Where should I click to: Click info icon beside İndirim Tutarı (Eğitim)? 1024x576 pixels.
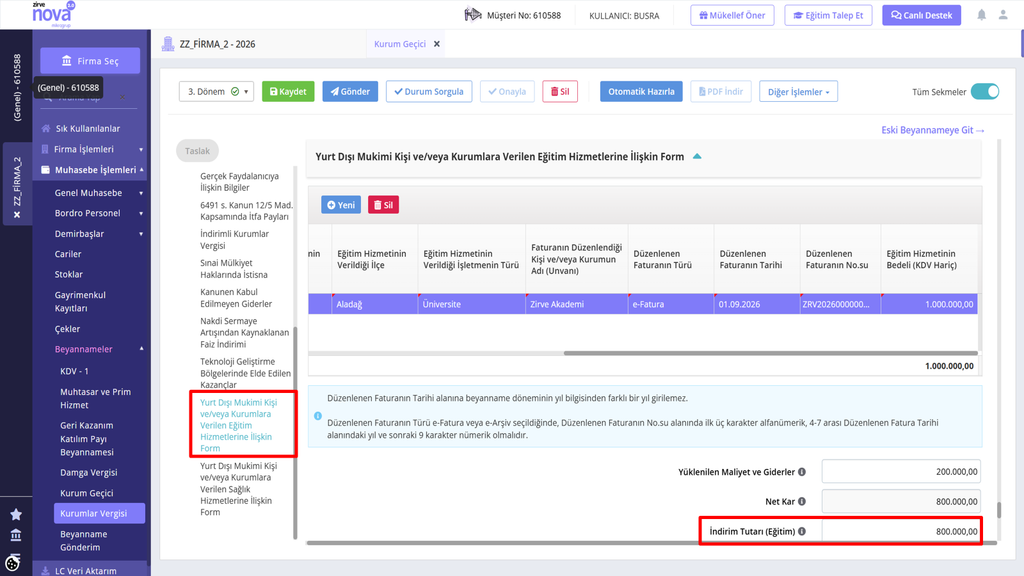pyautogui.click(x=802, y=532)
